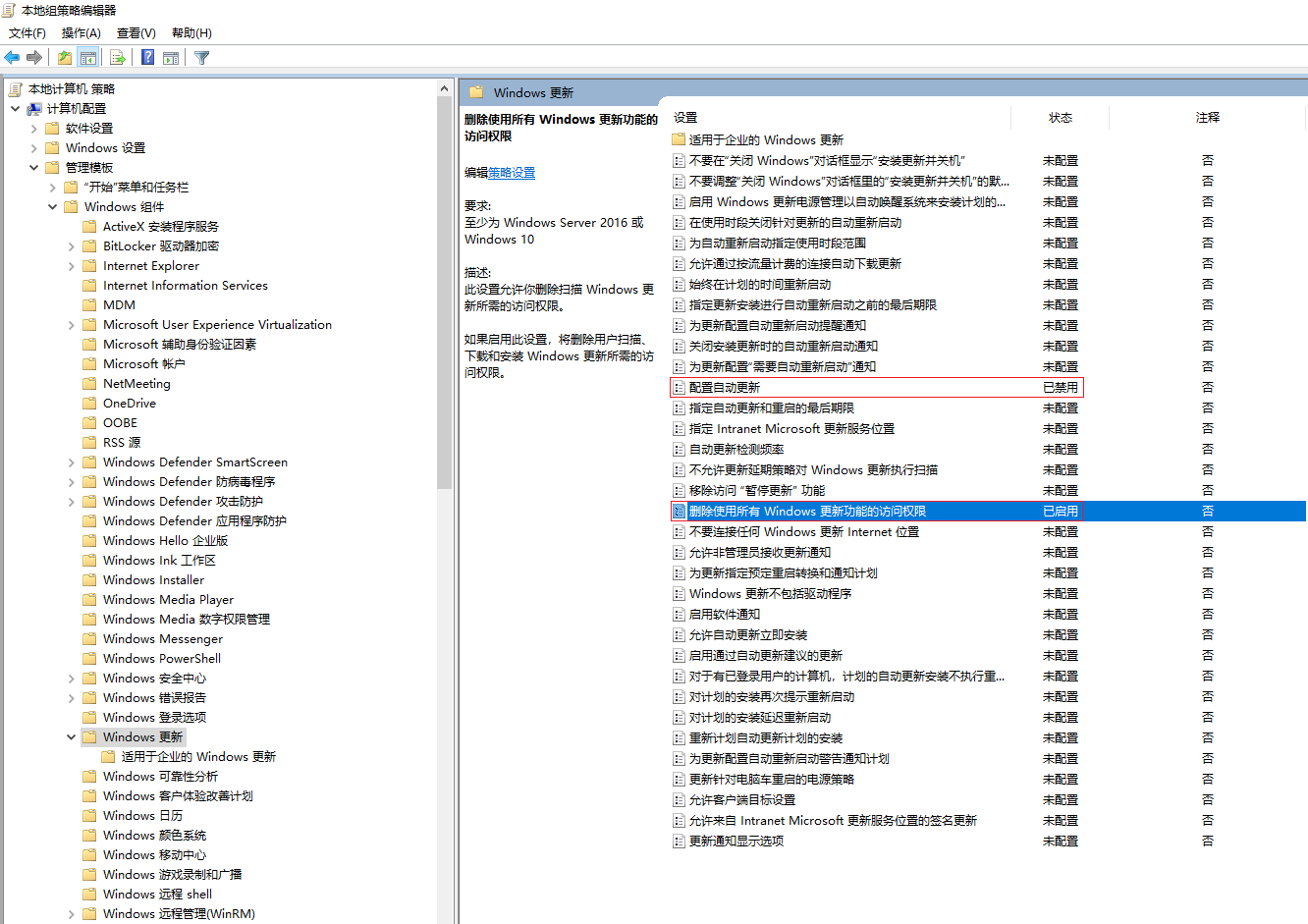Click the policy icon of 移除访问"暂停更新"功能

[x=679, y=491]
